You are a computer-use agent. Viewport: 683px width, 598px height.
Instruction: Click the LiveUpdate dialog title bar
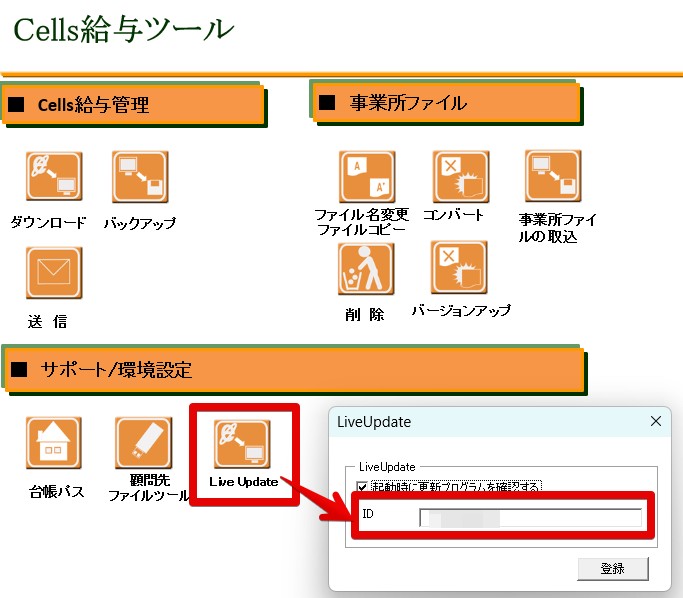tap(480, 422)
